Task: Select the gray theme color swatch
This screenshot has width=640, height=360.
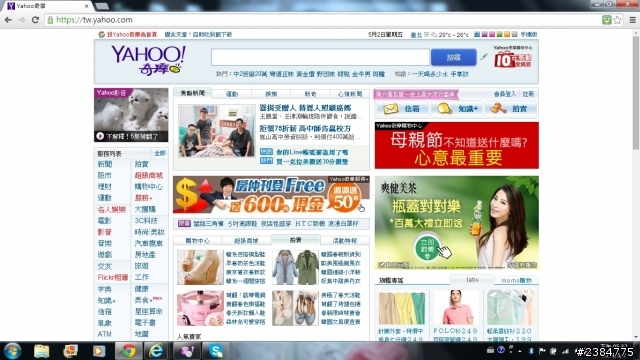Action: tap(514, 34)
